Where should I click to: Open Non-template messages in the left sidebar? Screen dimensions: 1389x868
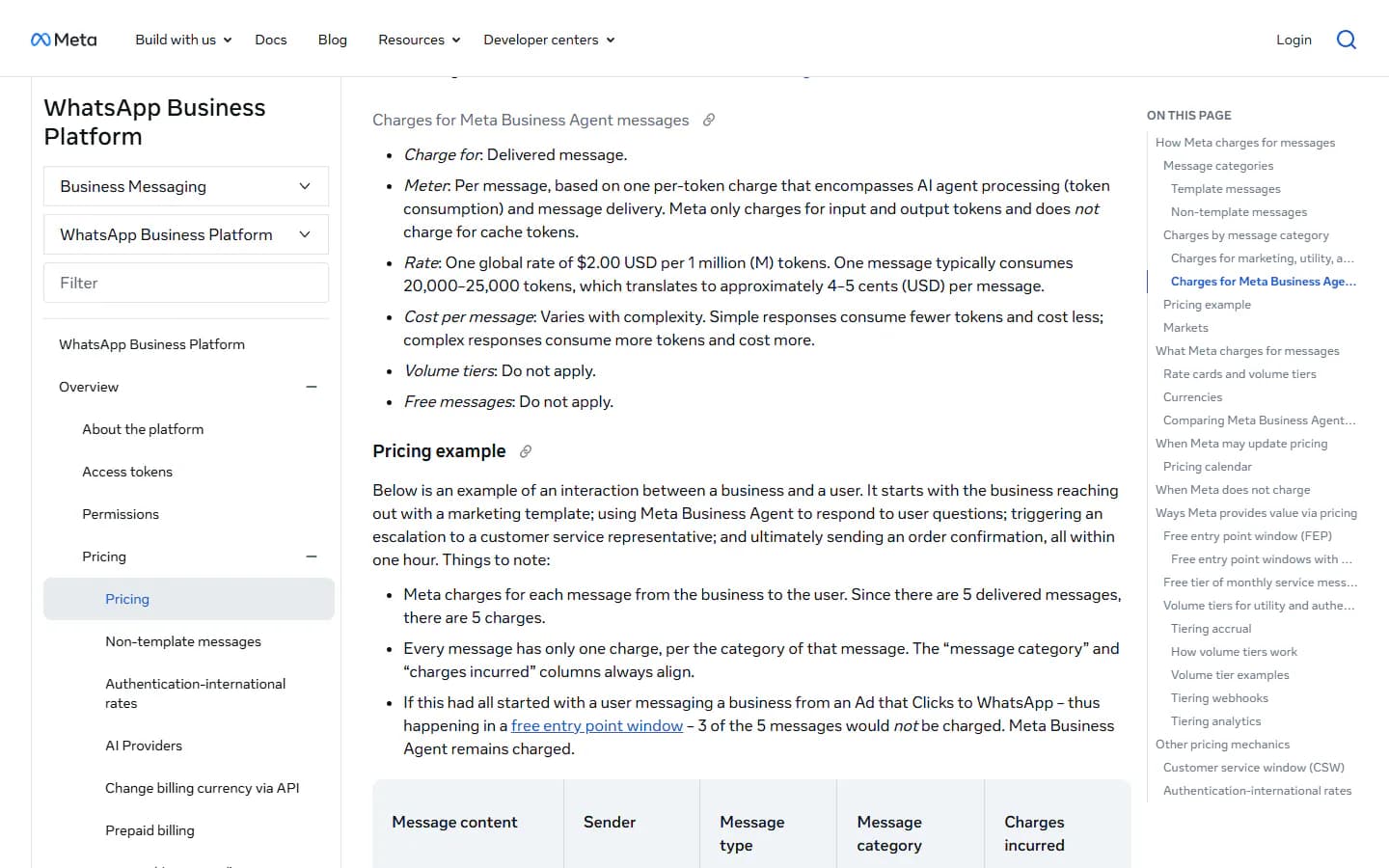tap(183, 641)
